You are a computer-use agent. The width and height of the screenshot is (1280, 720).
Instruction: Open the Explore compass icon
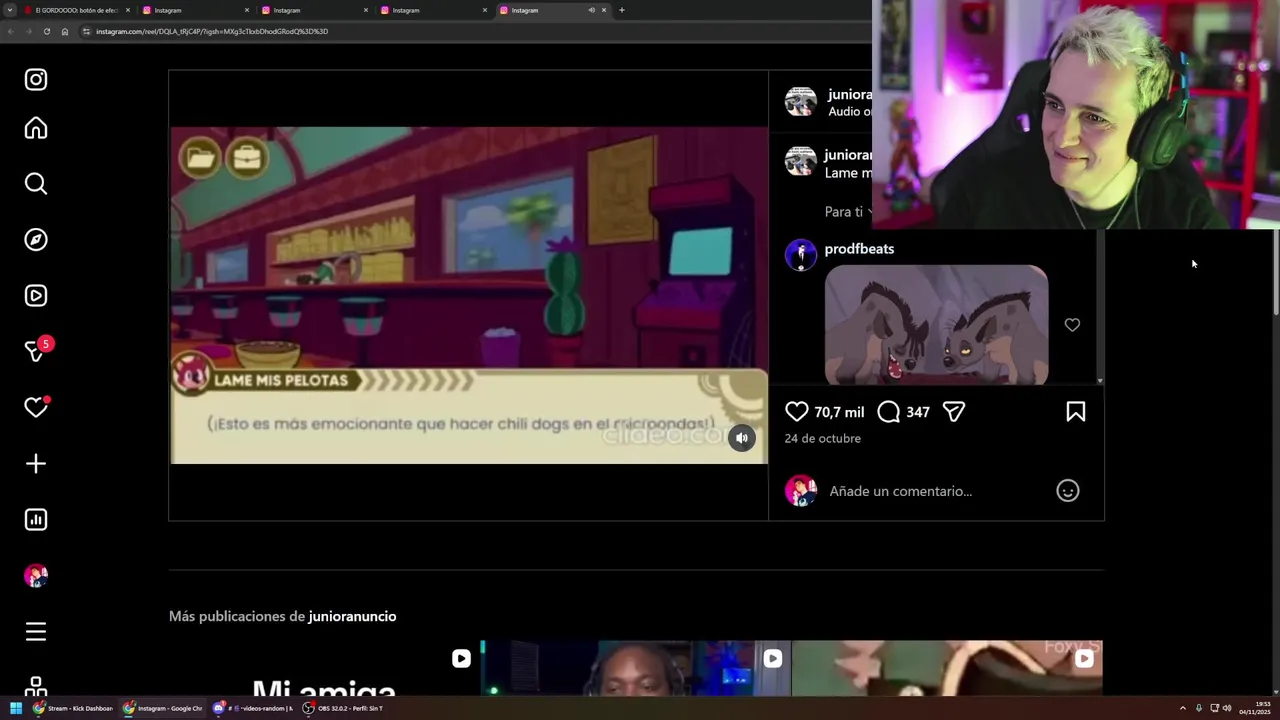coord(36,240)
